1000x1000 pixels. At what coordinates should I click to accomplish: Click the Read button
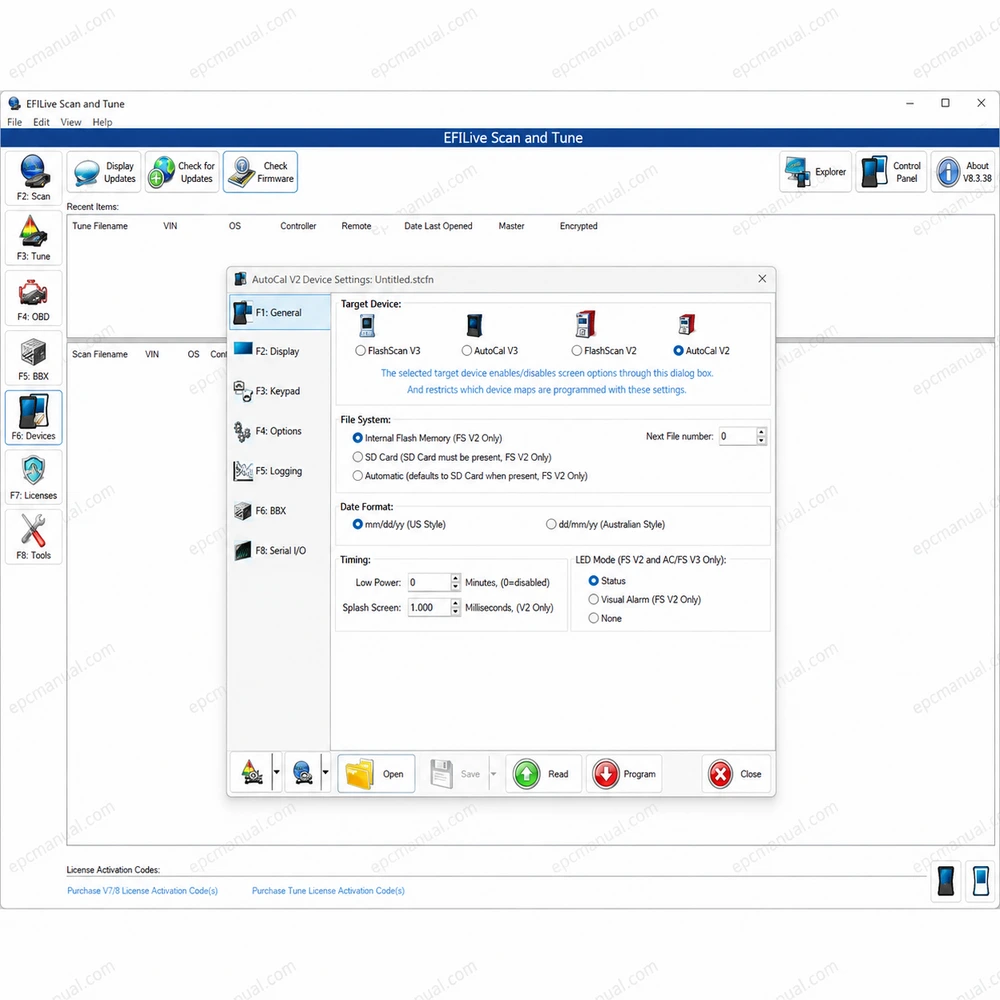[x=543, y=774]
